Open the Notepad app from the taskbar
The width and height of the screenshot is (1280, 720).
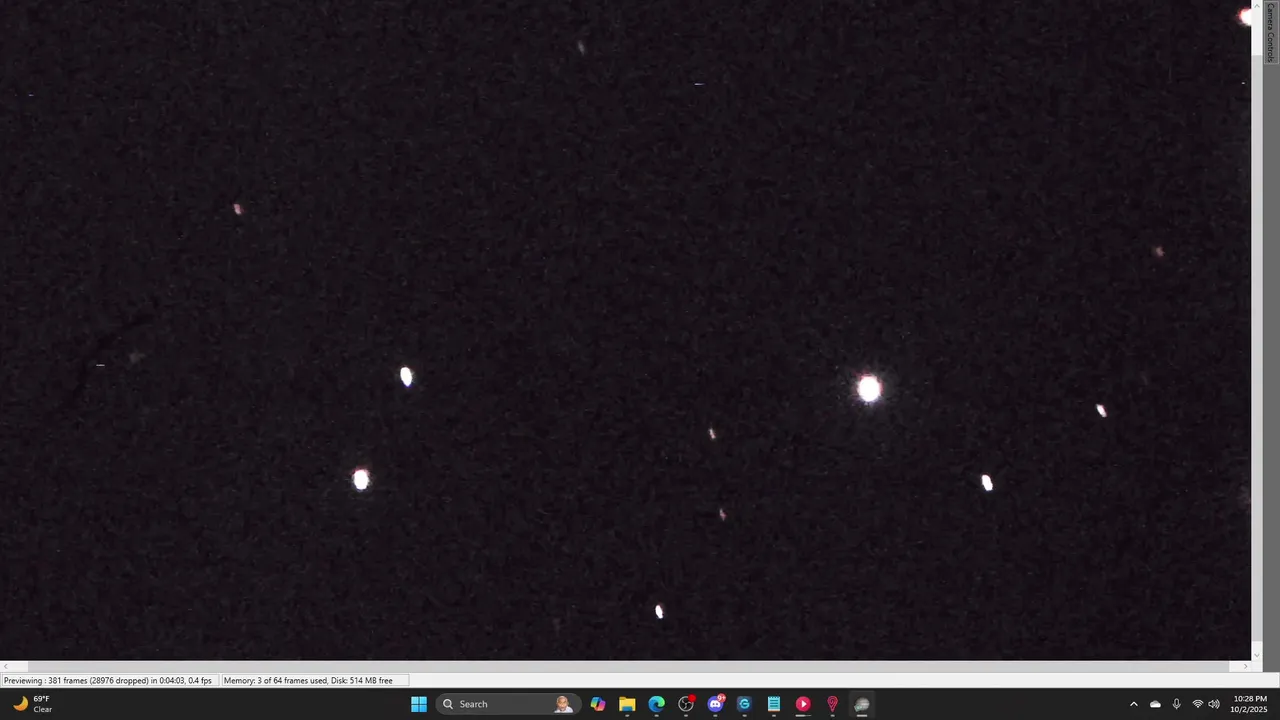click(774, 704)
